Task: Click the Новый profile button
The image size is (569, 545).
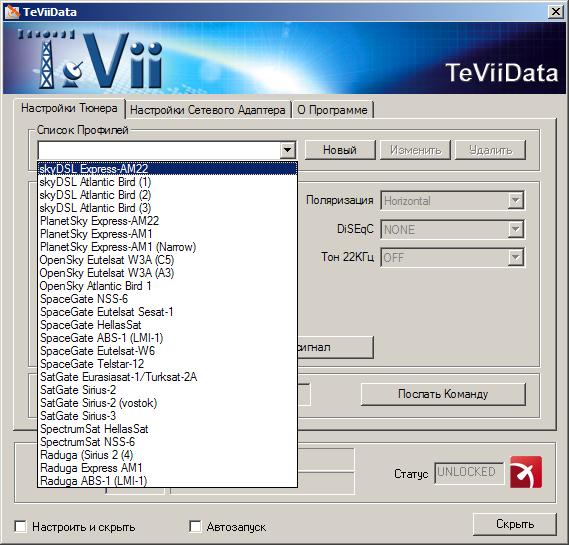Action: point(340,150)
